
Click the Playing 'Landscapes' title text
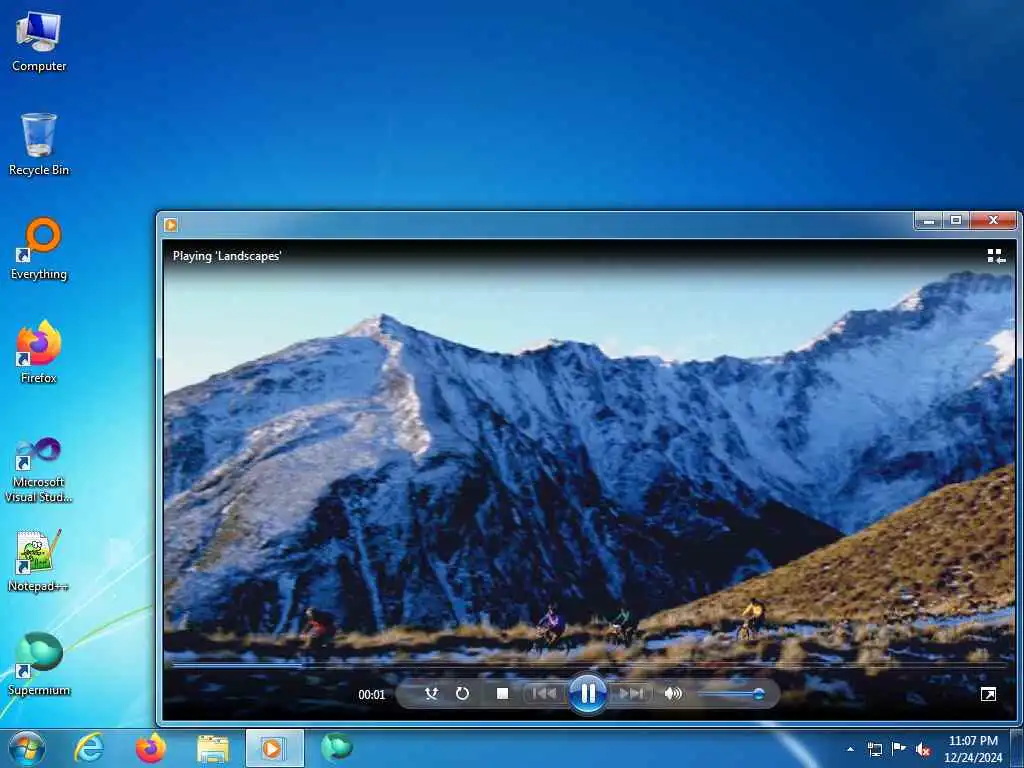[x=227, y=256]
